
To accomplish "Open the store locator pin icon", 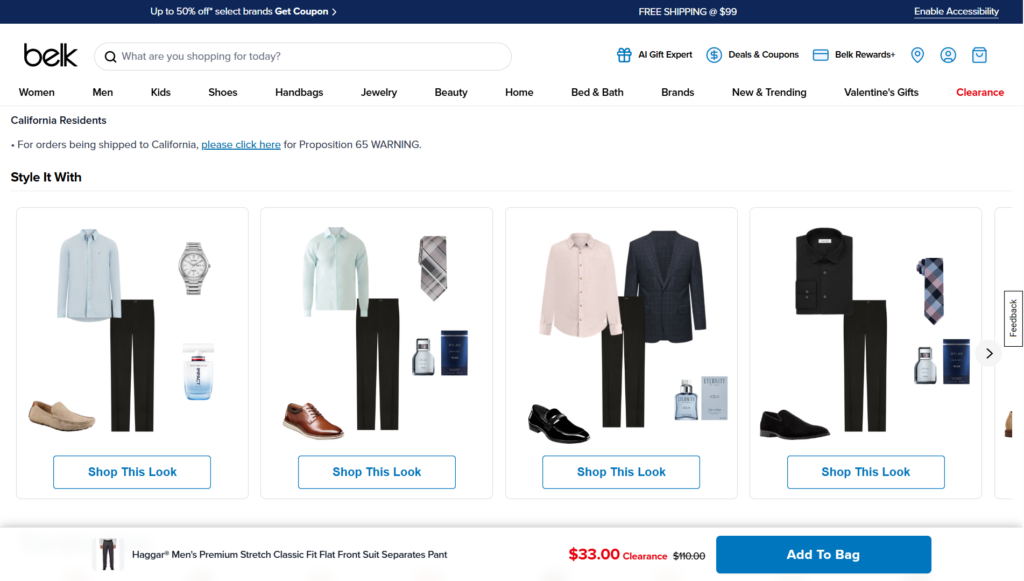I will (918, 55).
